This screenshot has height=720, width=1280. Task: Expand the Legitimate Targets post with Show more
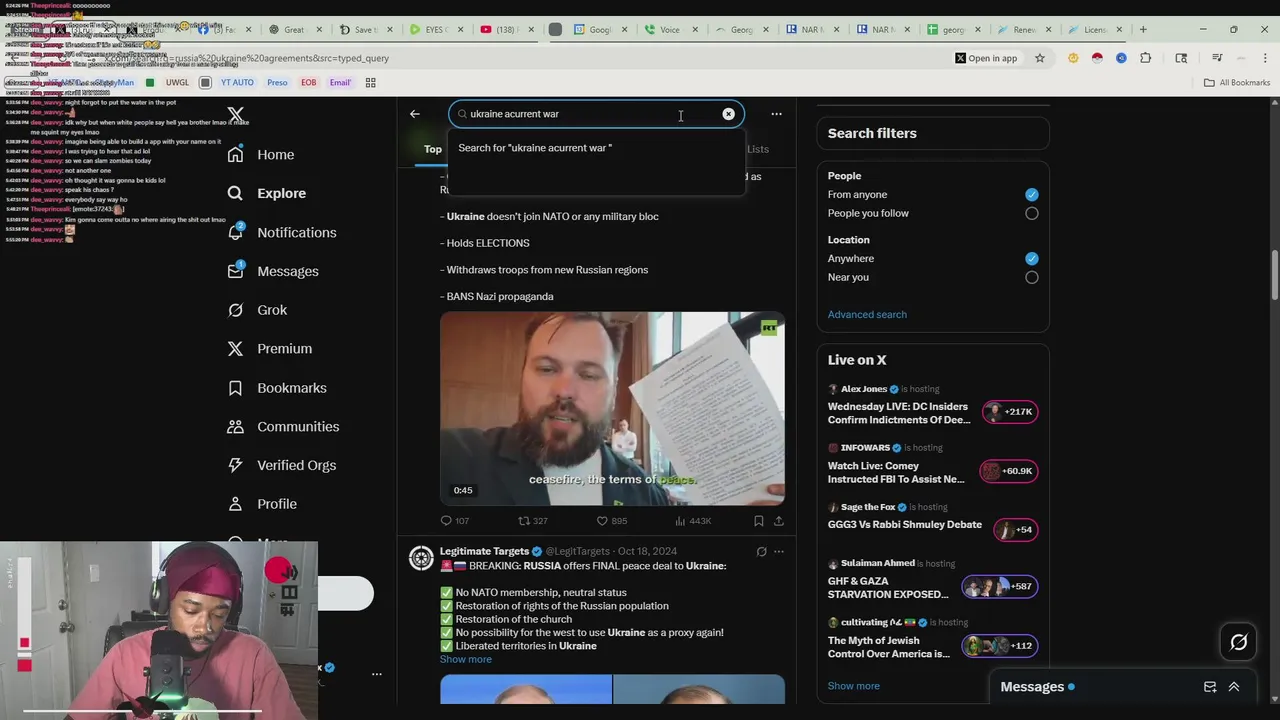coord(466,659)
